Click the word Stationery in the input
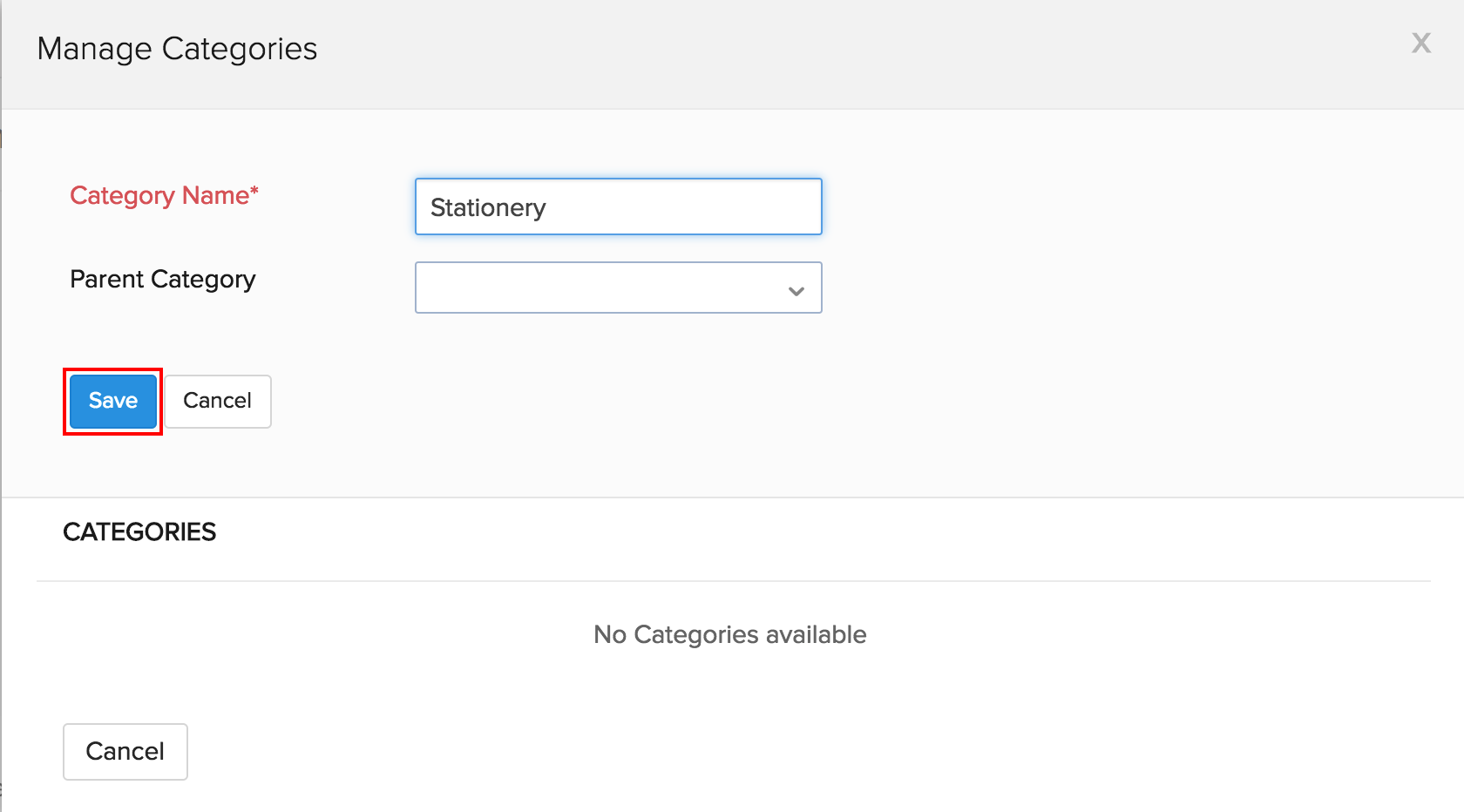 (488, 207)
